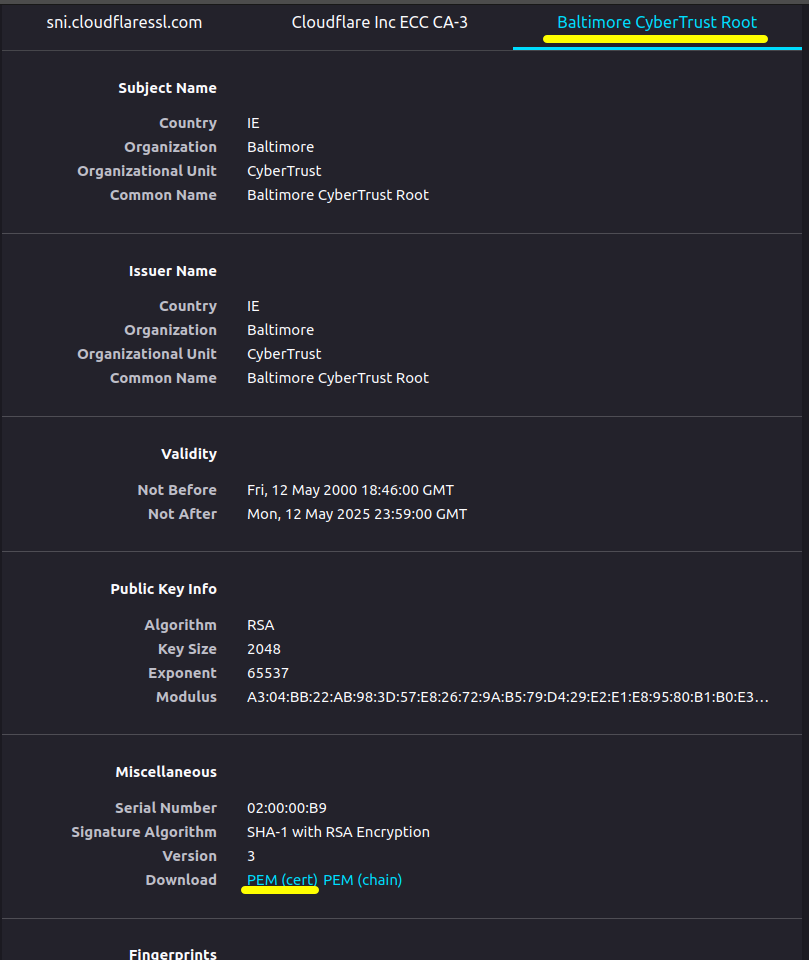Click the Validity section heading
The width and height of the screenshot is (809, 960).
[188, 454]
